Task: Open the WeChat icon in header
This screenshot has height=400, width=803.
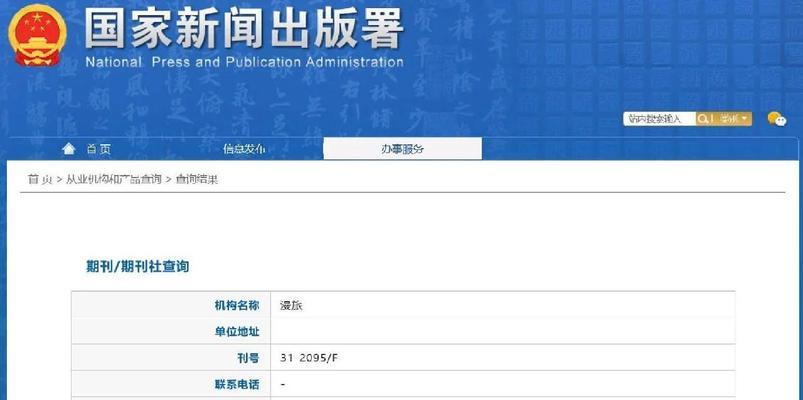Action: [x=777, y=119]
